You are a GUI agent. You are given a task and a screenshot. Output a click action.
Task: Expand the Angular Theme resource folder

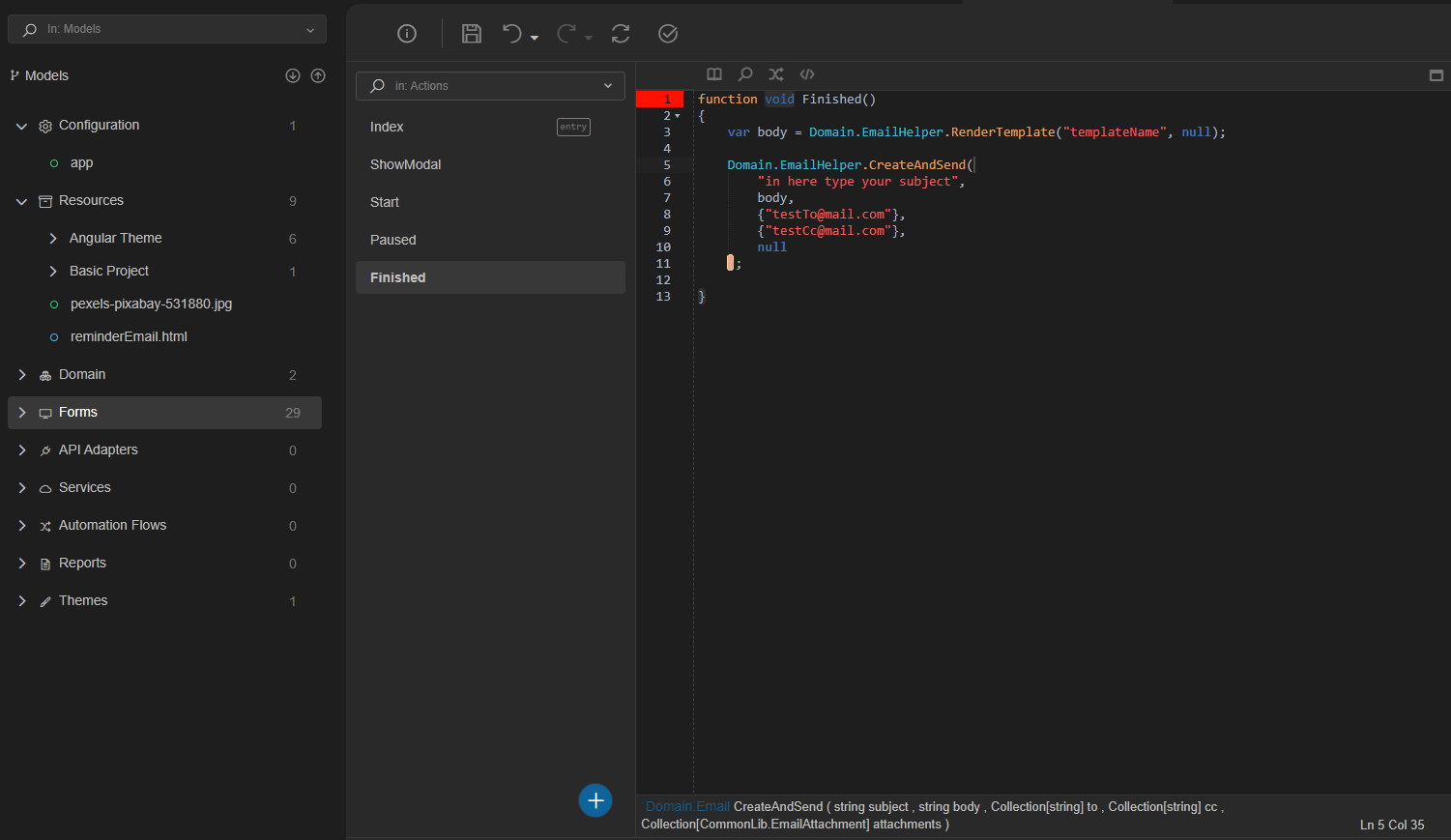click(x=53, y=237)
